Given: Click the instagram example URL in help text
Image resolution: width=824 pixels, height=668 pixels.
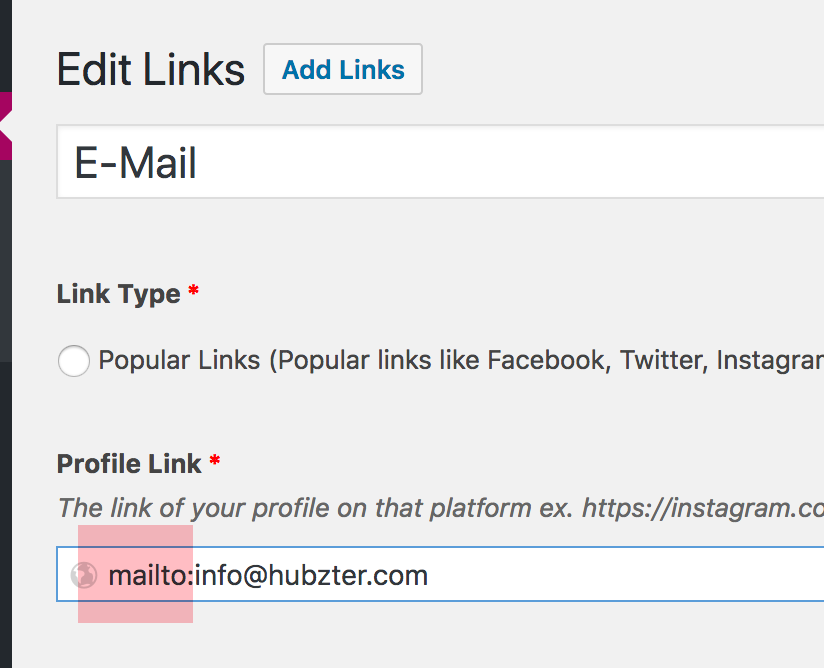Looking at the screenshot, I should click(703, 508).
